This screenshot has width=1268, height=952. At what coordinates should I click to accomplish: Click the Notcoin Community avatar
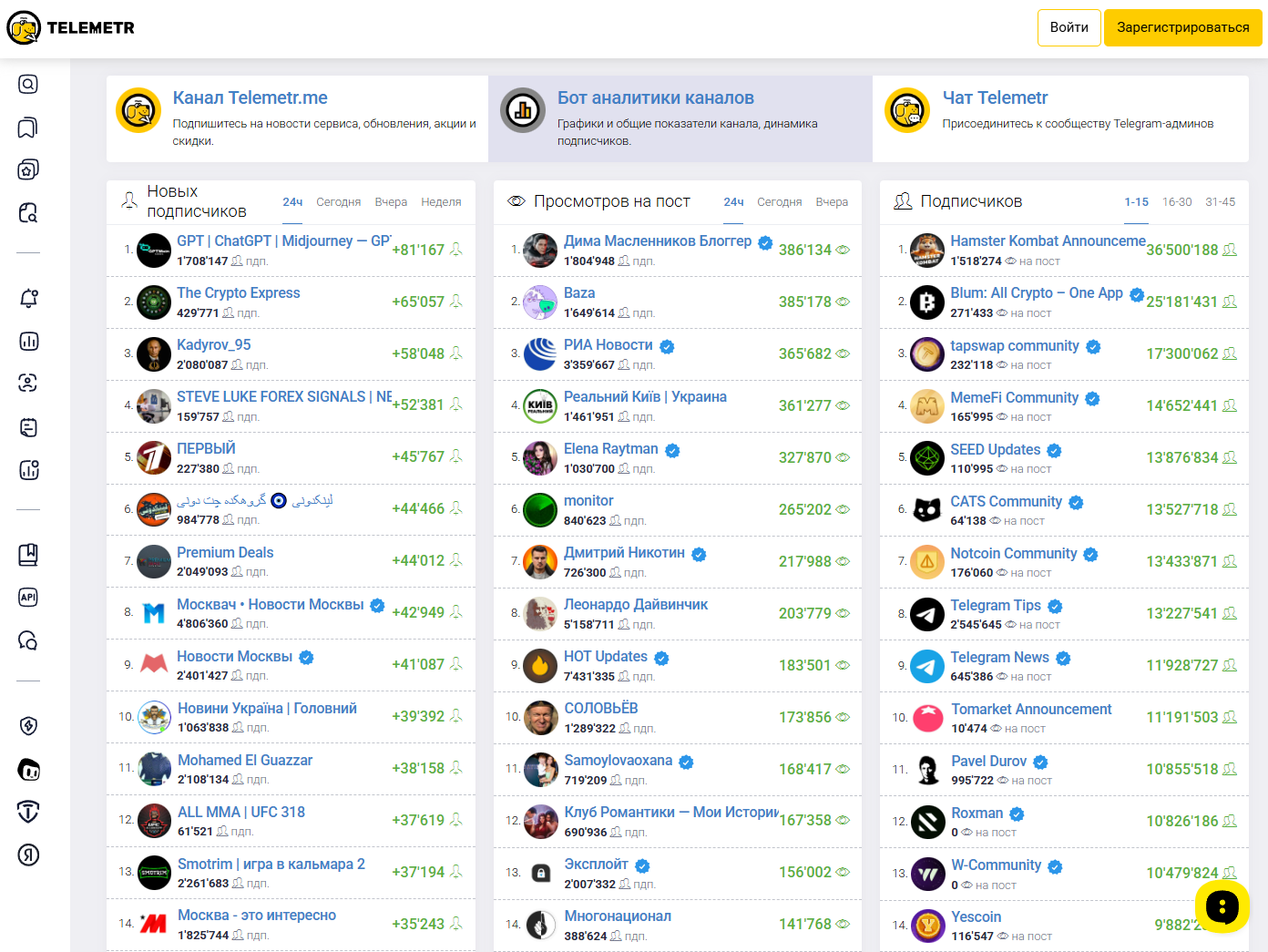click(x=927, y=562)
